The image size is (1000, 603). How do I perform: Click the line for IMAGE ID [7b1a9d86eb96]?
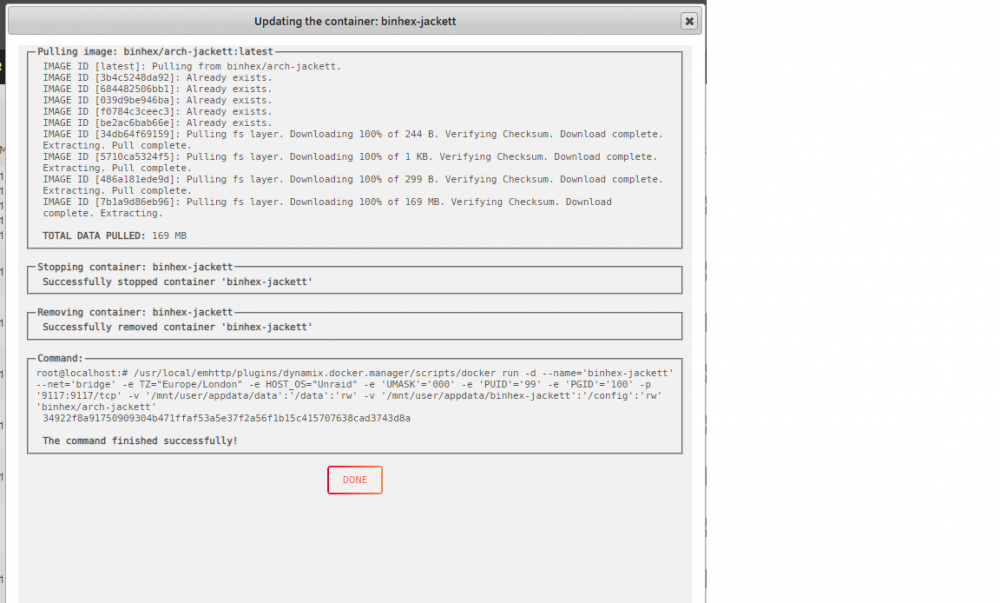pos(327,208)
